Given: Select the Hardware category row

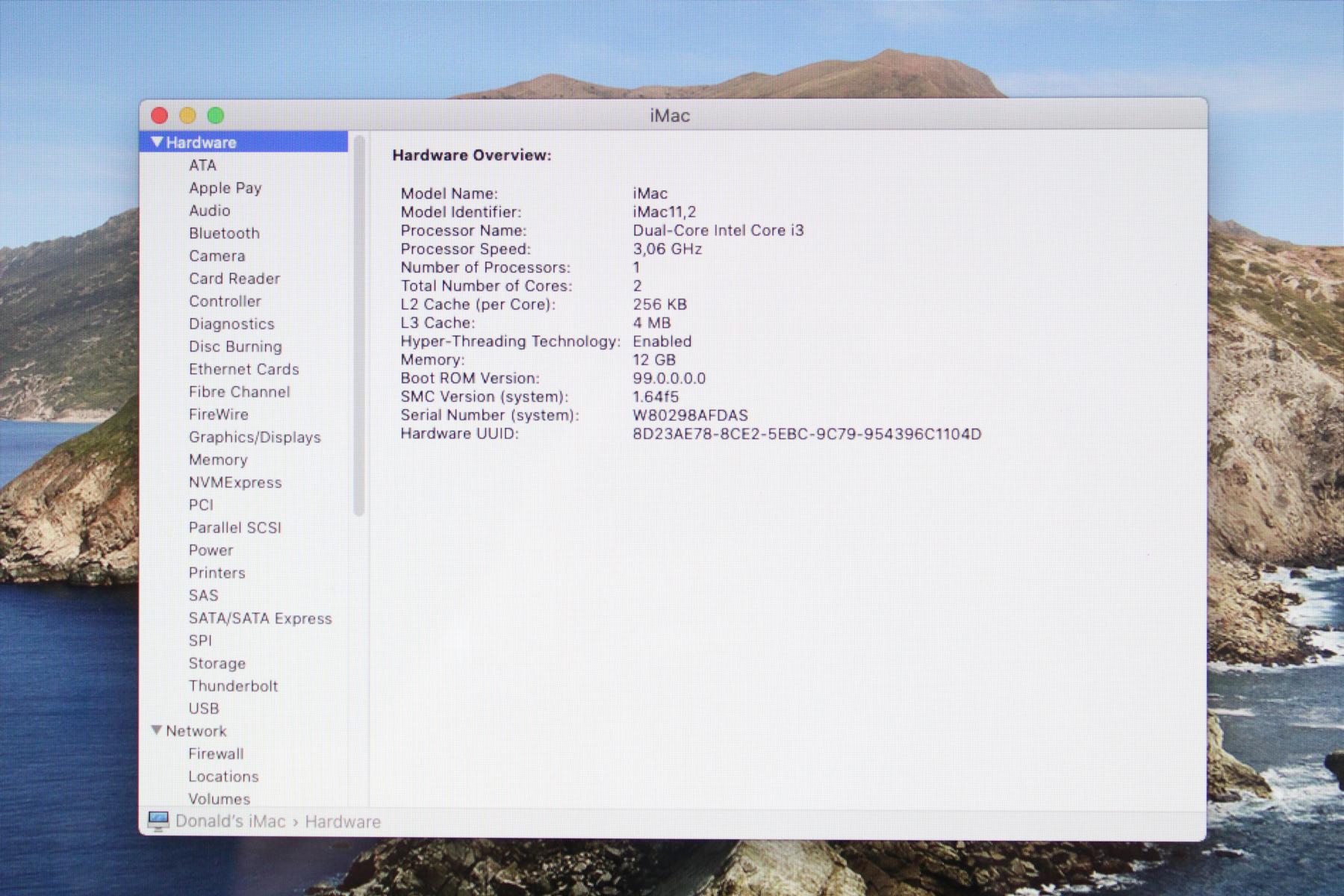Looking at the screenshot, I should pyautogui.click(x=243, y=142).
